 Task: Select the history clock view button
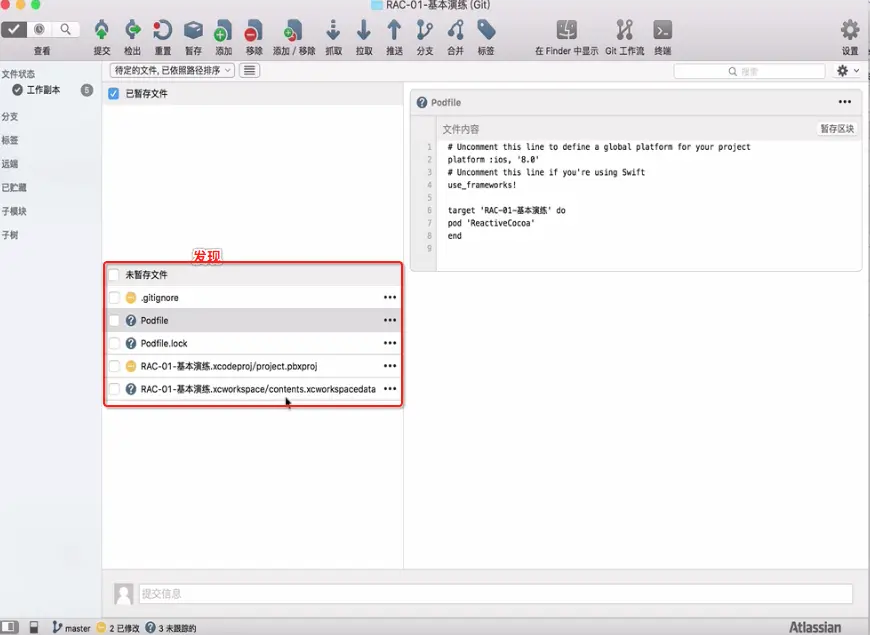click(39, 29)
